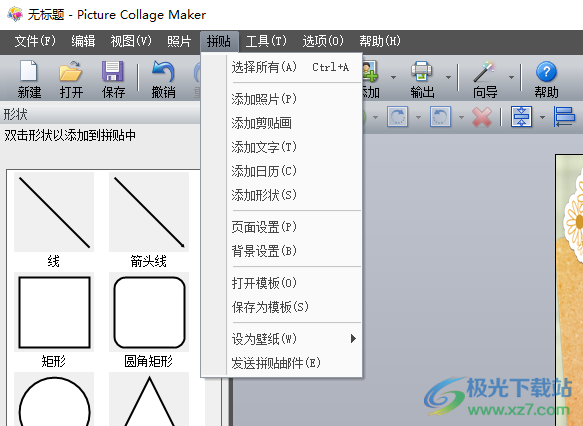Click the 向导 (Wizard) magic wand icon
The height and width of the screenshot is (426, 583).
(x=484, y=71)
